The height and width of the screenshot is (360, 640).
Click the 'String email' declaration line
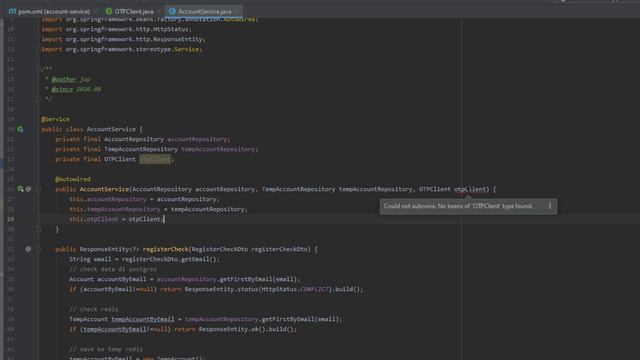click(x=144, y=259)
